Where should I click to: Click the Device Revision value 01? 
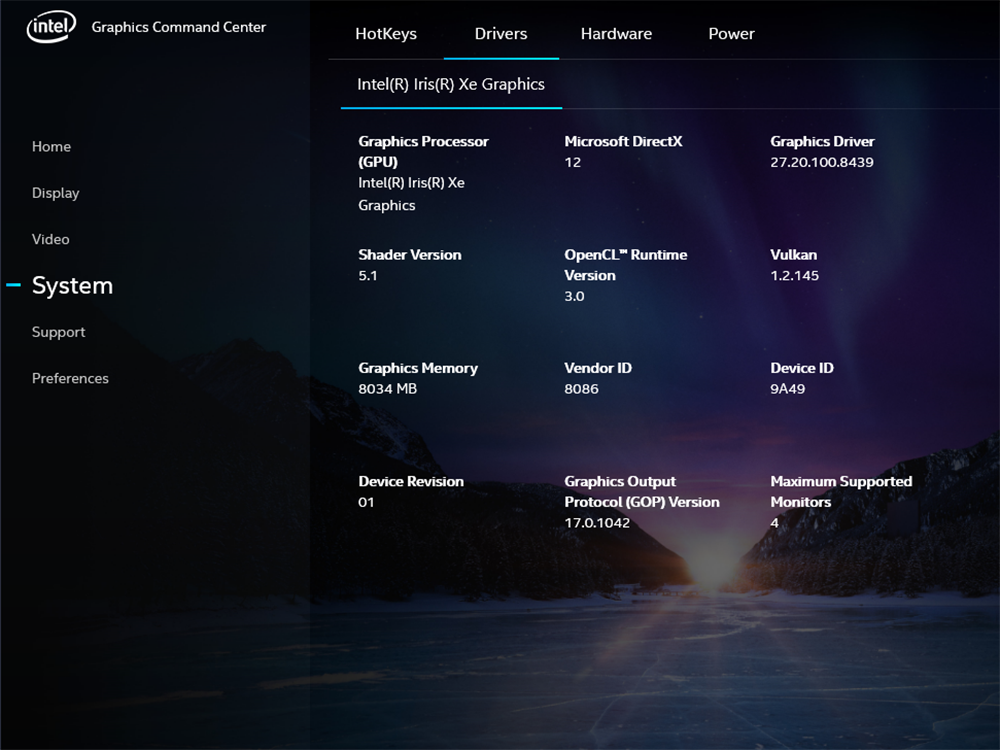click(366, 502)
